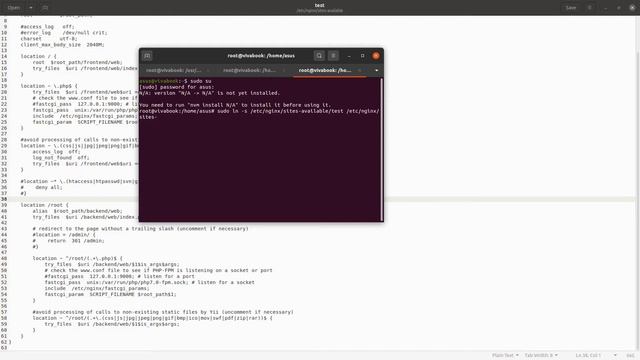Create a new document tab in gedit
The height and width of the screenshot is (360, 640).
tap(45, 7)
